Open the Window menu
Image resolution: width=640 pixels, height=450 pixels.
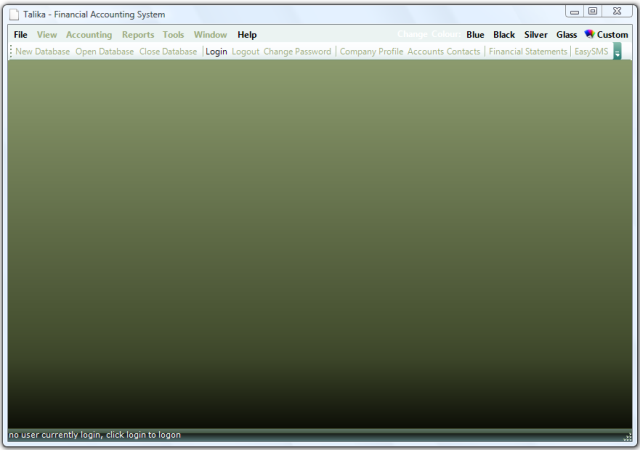pyautogui.click(x=210, y=35)
